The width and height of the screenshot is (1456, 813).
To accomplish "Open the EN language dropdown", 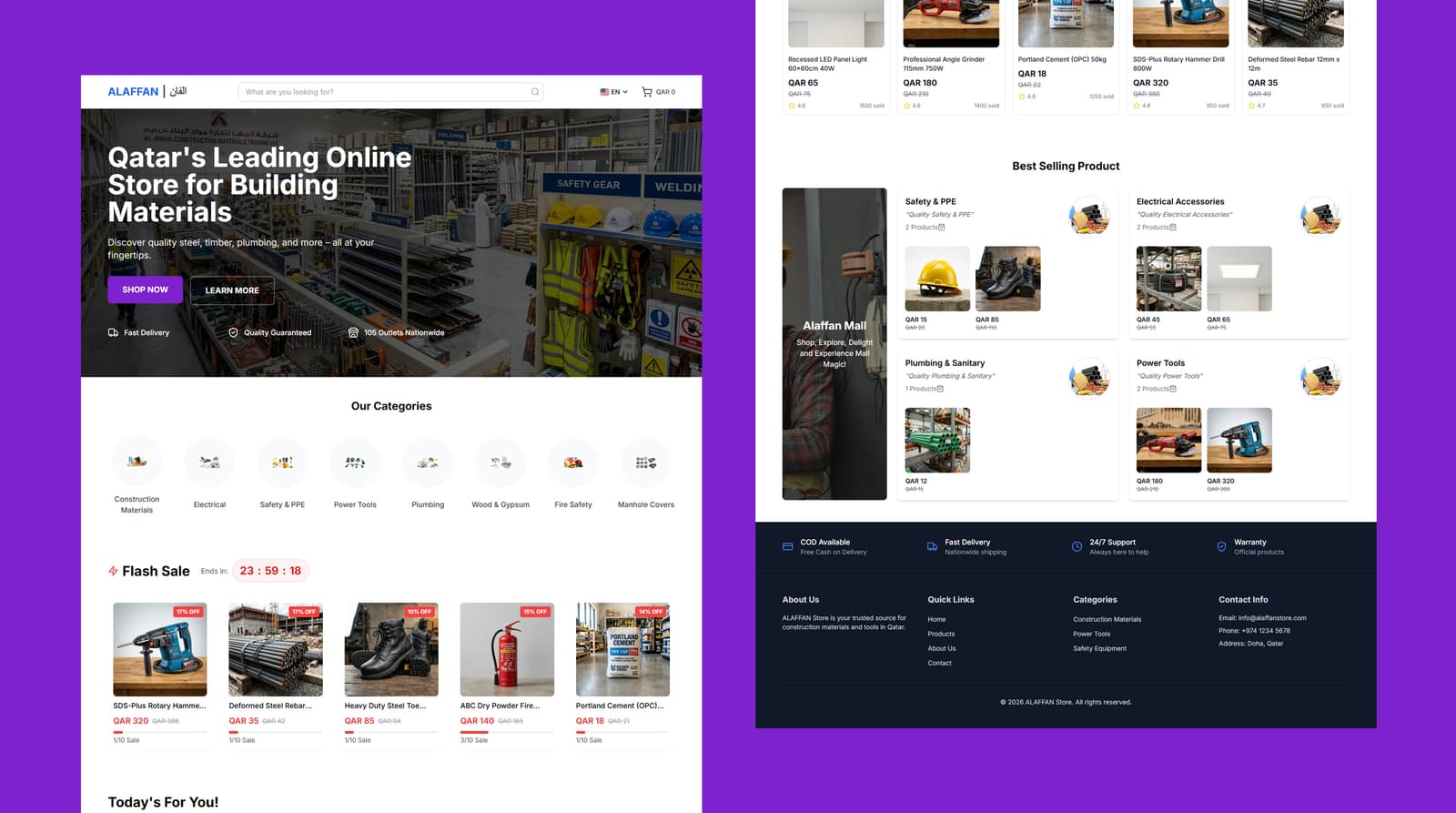I will point(614,92).
